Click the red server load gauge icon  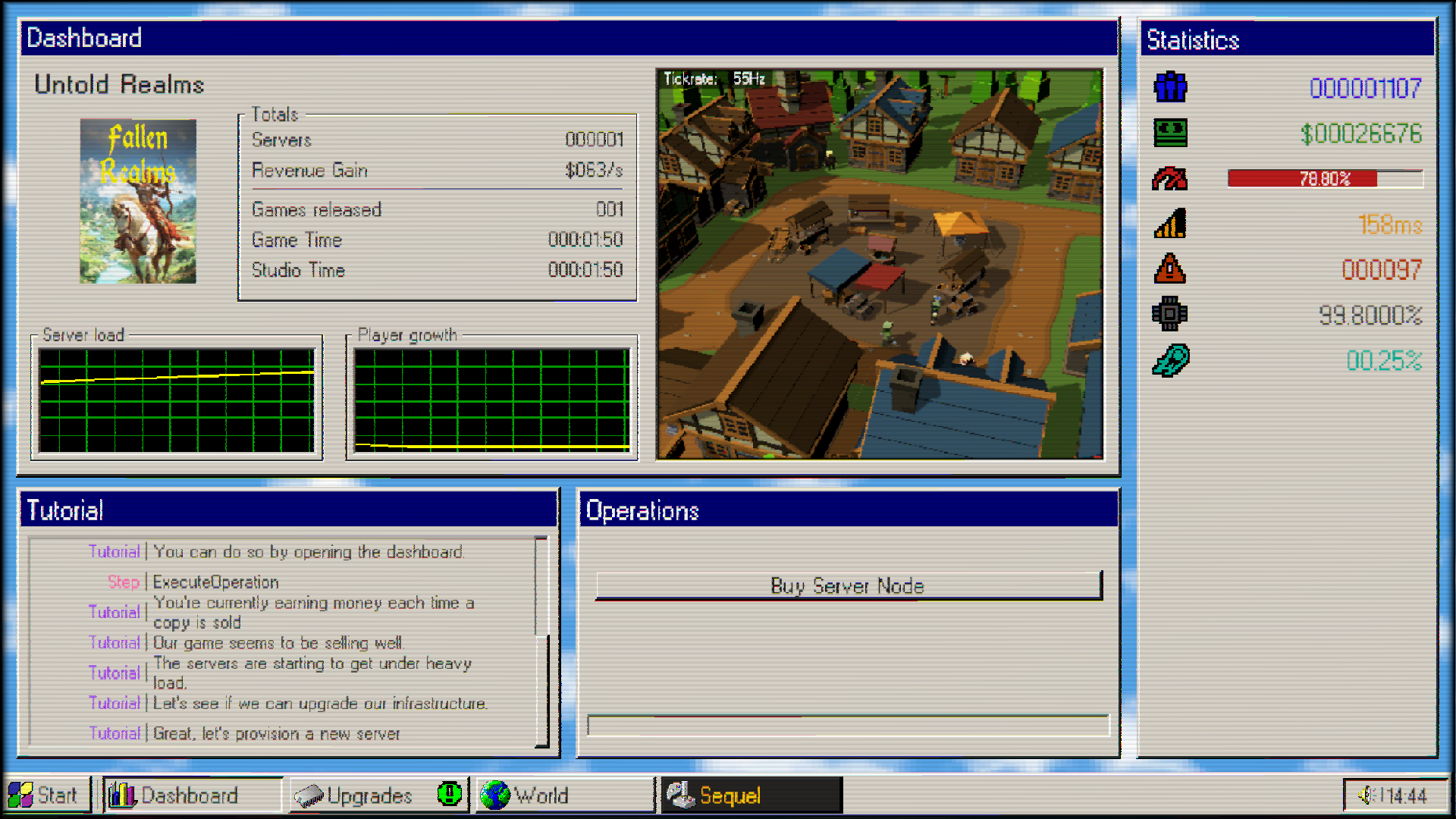pyautogui.click(x=1170, y=179)
